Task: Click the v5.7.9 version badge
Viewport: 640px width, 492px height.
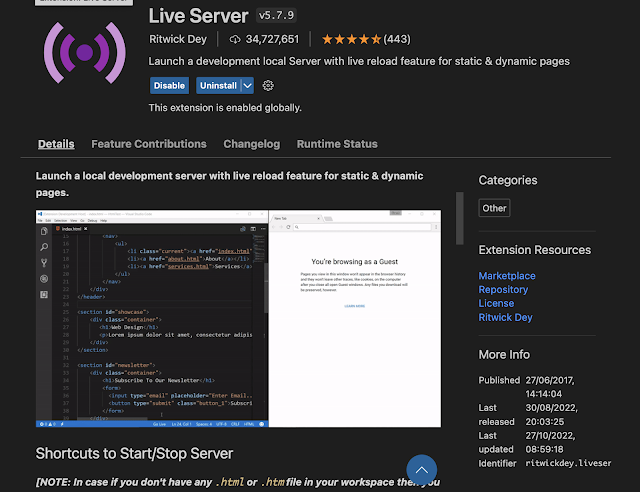Action: click(276, 16)
